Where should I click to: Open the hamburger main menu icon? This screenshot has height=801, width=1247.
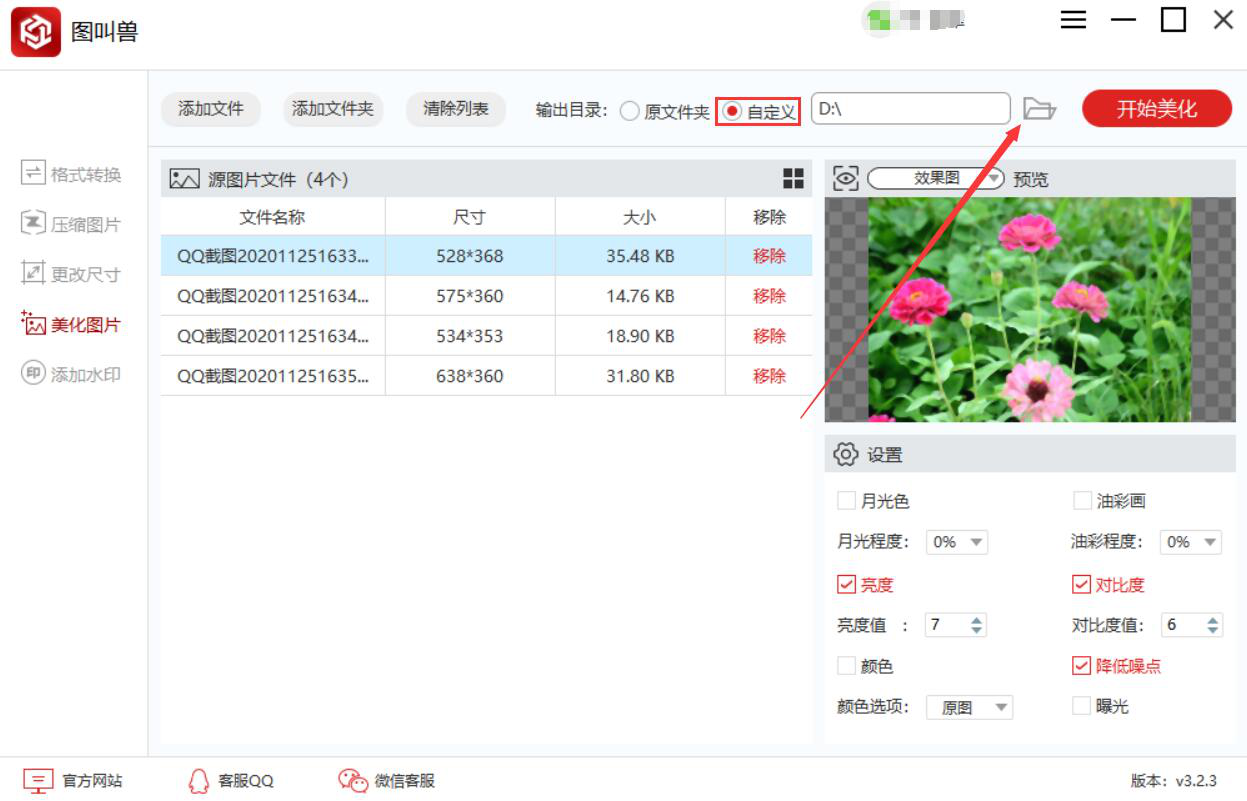(x=1073, y=20)
